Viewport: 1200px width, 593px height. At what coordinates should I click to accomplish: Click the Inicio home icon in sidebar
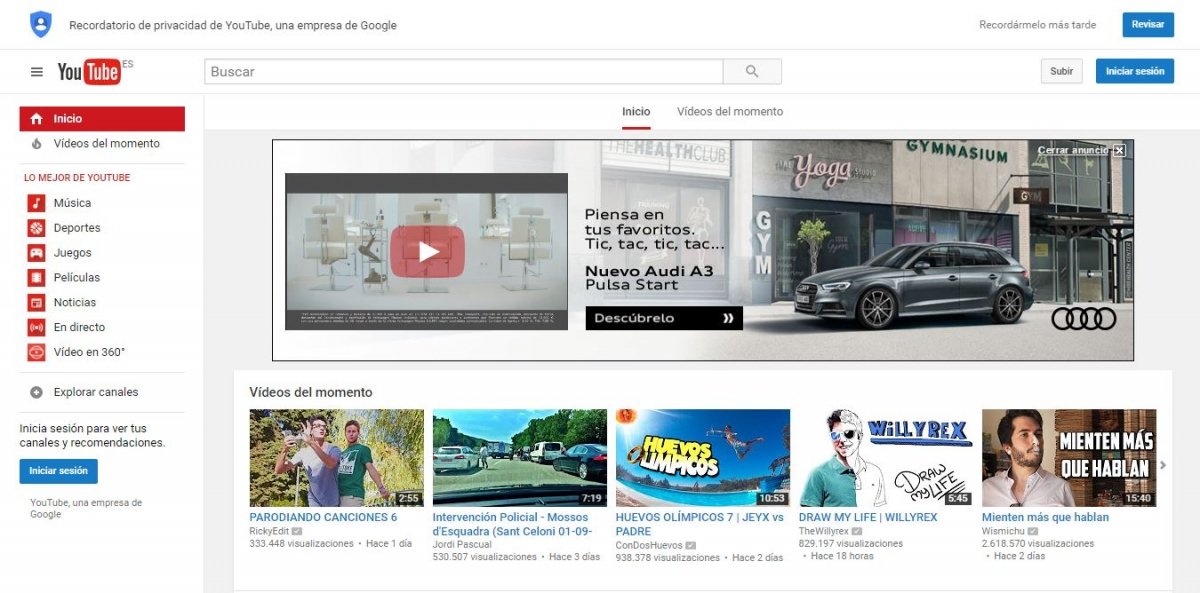pyautogui.click(x=37, y=119)
